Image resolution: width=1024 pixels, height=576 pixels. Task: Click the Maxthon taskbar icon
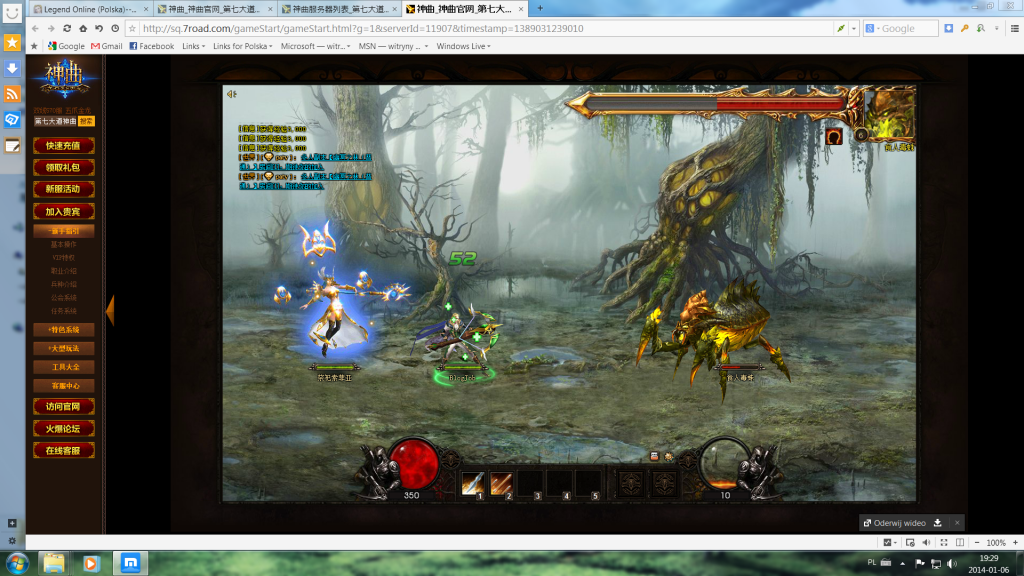[131, 563]
